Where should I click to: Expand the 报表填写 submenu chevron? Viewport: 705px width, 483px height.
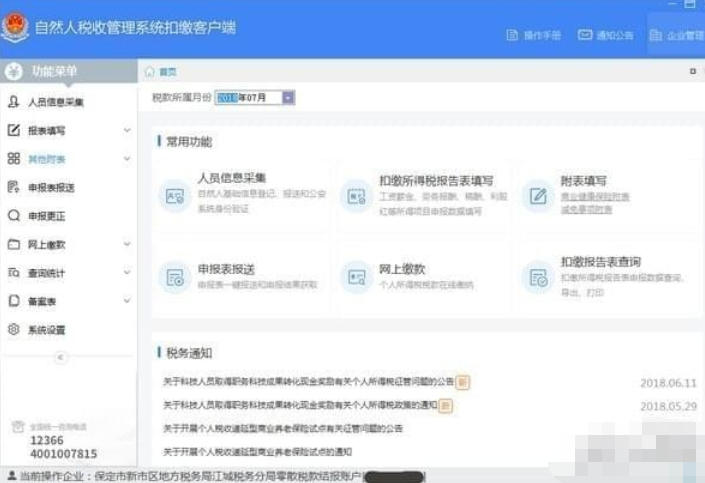coord(127,130)
